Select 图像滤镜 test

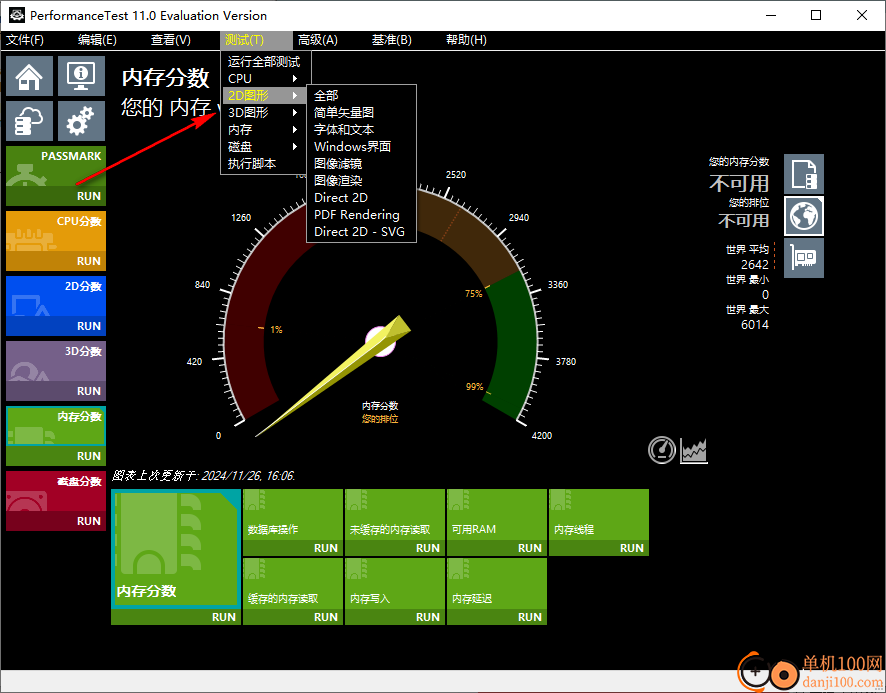[362, 163]
